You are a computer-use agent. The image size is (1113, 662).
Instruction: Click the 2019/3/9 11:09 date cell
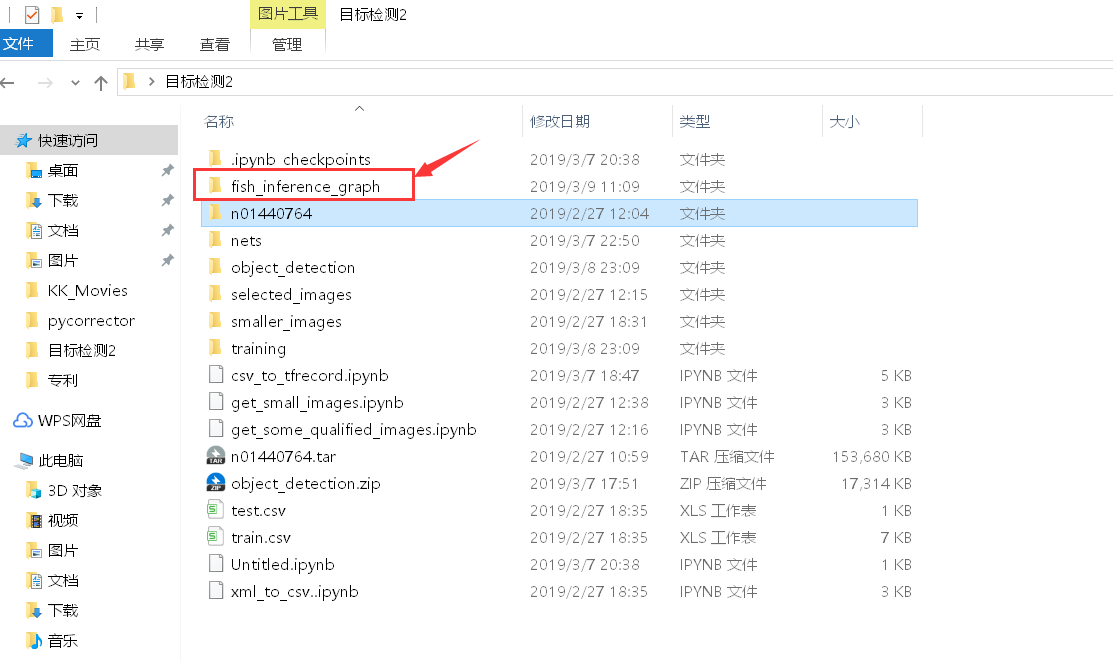click(x=585, y=187)
